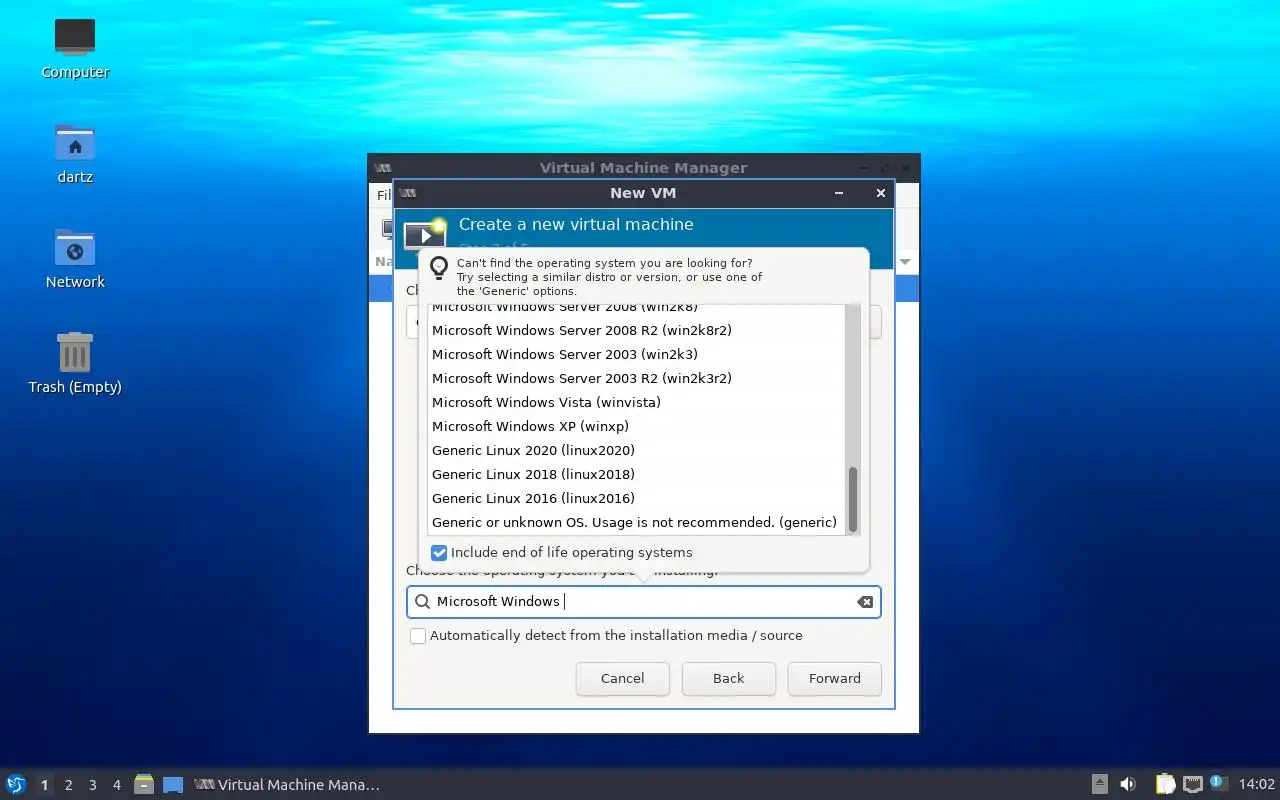Click the Virtual Machine Manager title bar icon
Image resolution: width=1280 pixels, height=800 pixels.
(382, 168)
